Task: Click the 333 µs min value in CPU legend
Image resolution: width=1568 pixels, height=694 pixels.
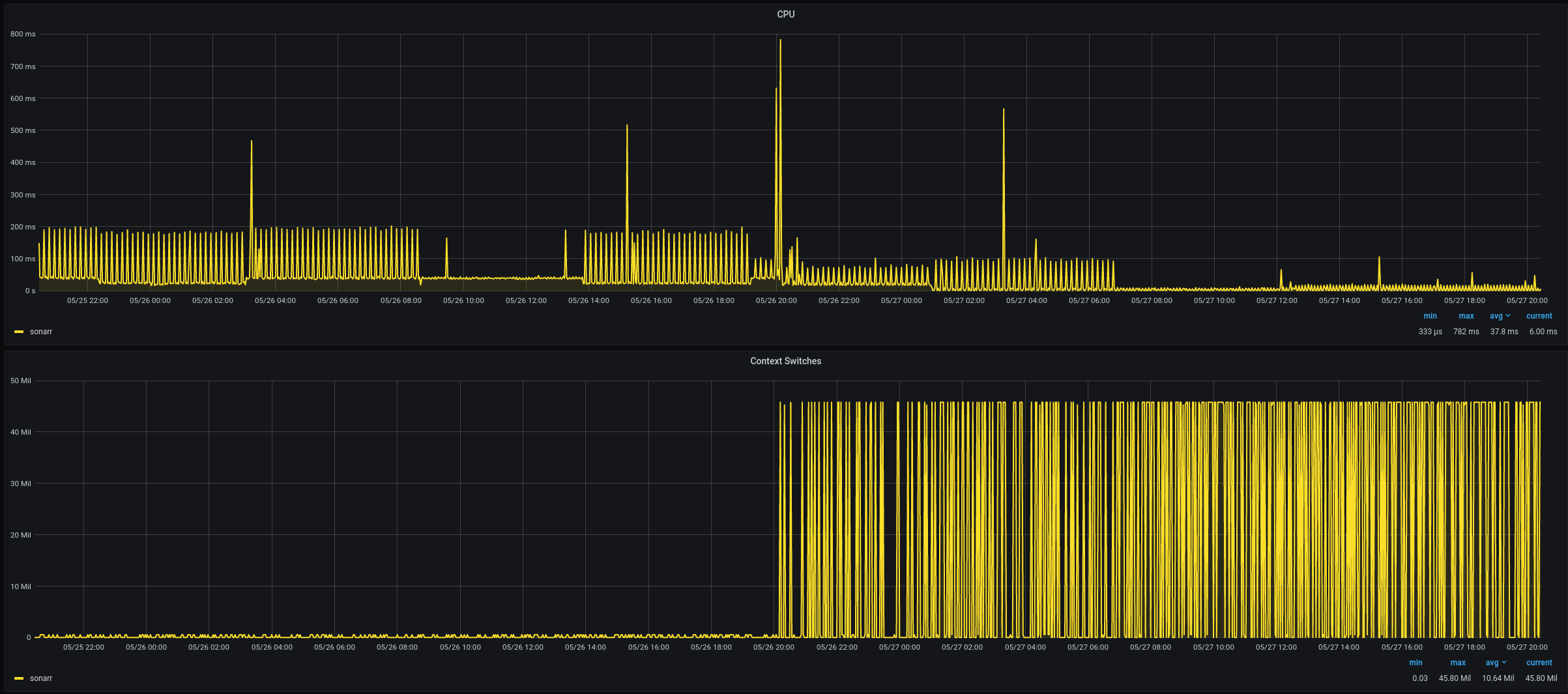Action: click(1430, 332)
